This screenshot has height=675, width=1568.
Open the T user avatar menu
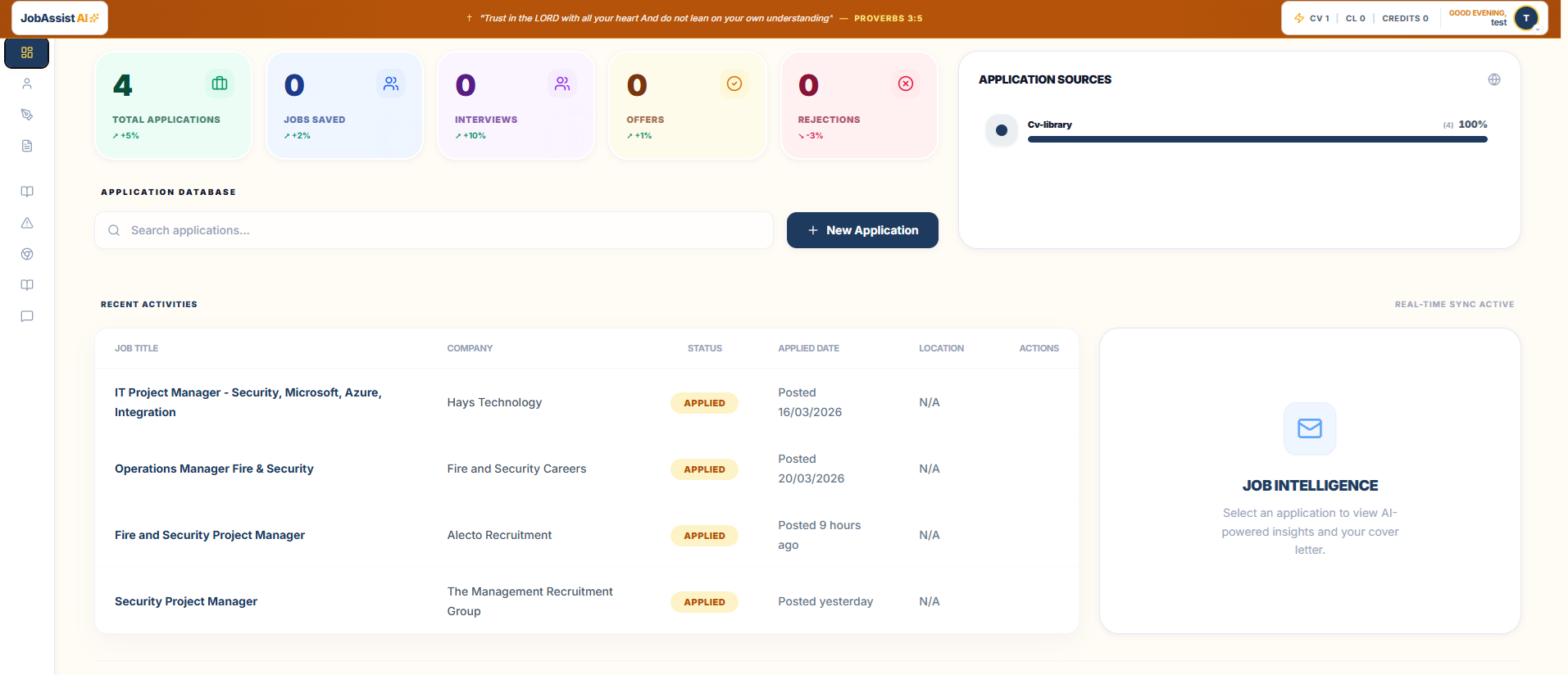1526,18
